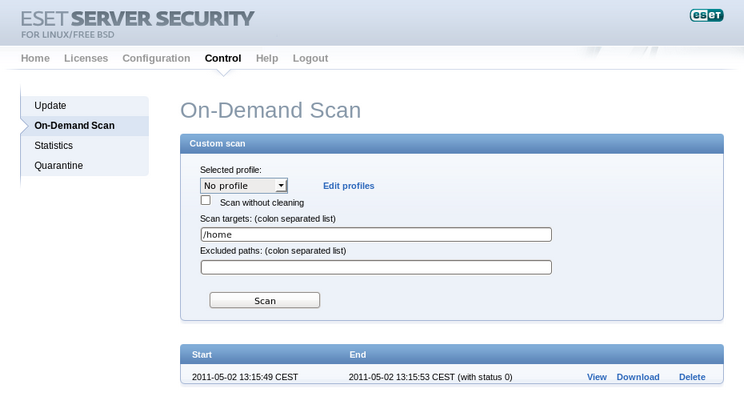Open the Configuration menu

pos(156,58)
